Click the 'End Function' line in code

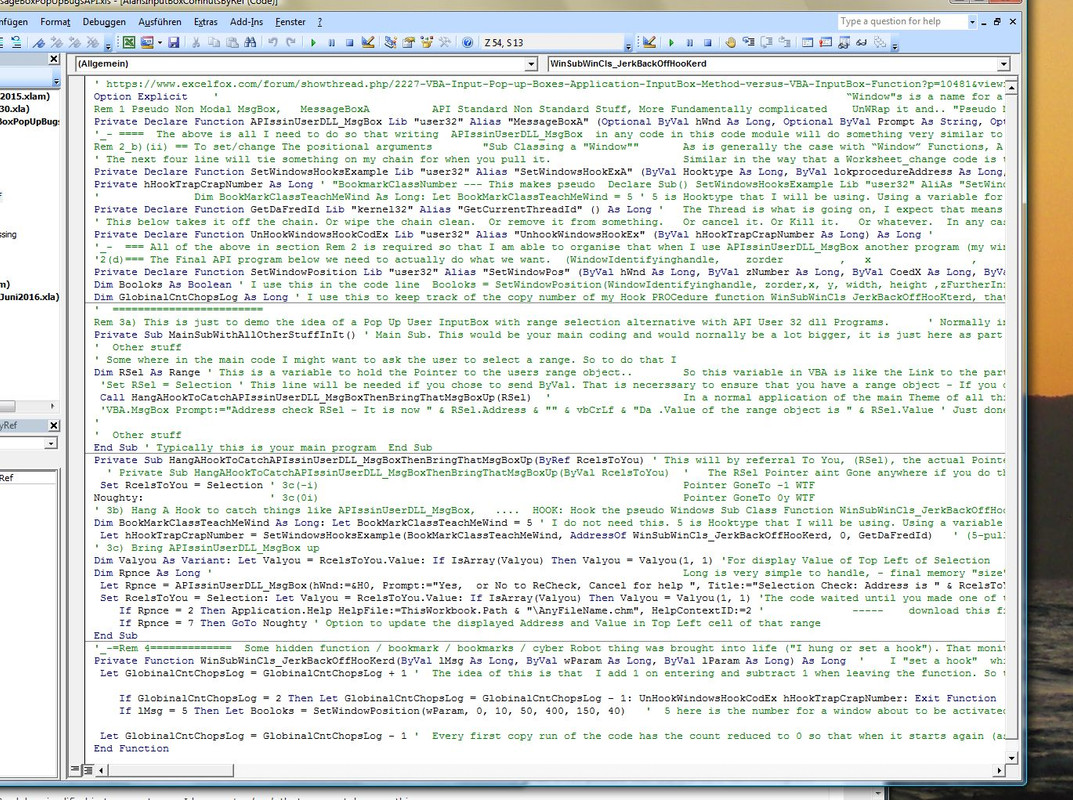click(x=131, y=749)
